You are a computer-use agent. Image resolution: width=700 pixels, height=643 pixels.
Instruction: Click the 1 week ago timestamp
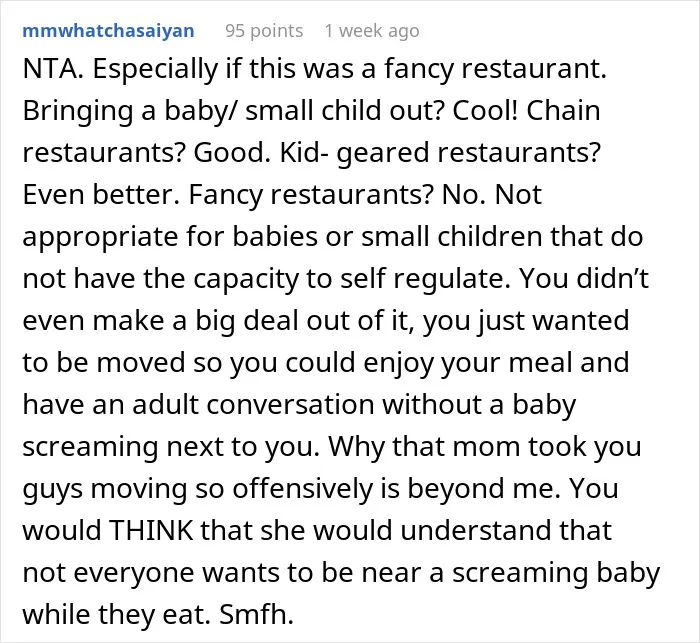pos(372,31)
